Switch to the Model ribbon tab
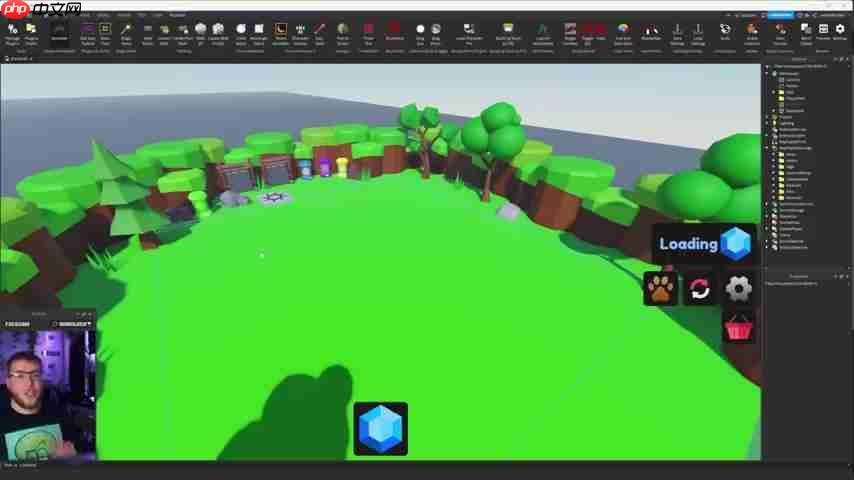Screen dimensions: 854x480 pos(103,15)
